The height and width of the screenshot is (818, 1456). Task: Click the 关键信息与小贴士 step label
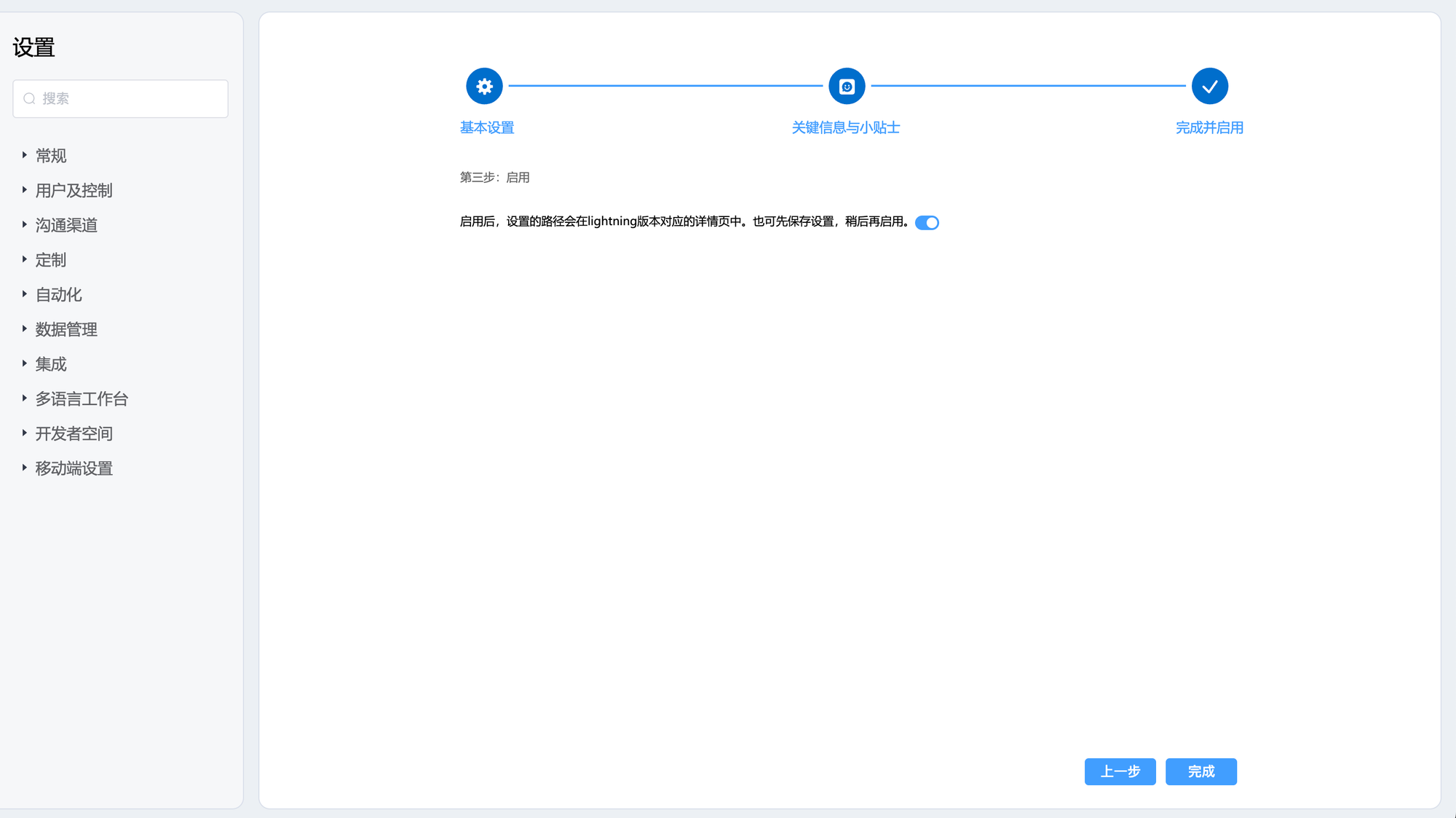coord(846,127)
